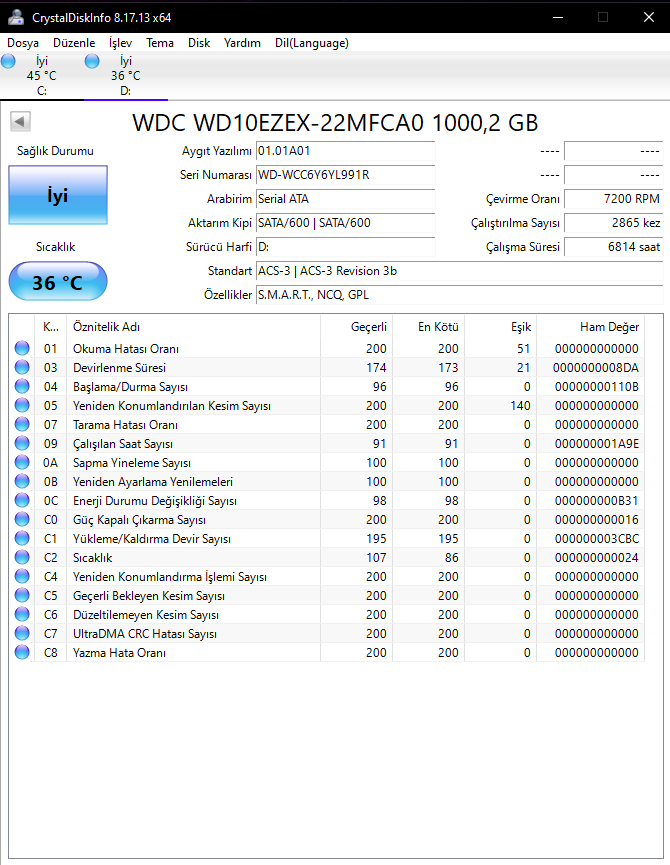Close the CrystalDiskInfo window
The width and height of the screenshot is (670, 865).
coord(648,17)
